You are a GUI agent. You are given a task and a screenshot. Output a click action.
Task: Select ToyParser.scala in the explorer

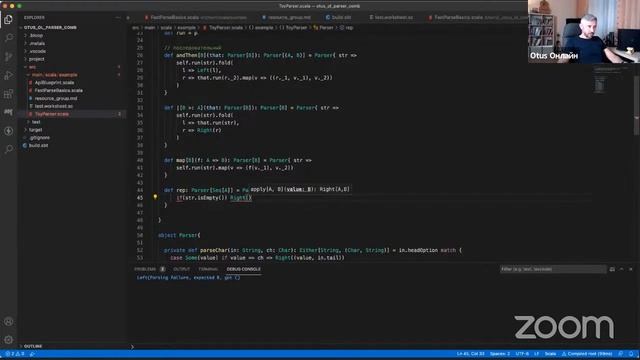(x=51, y=114)
